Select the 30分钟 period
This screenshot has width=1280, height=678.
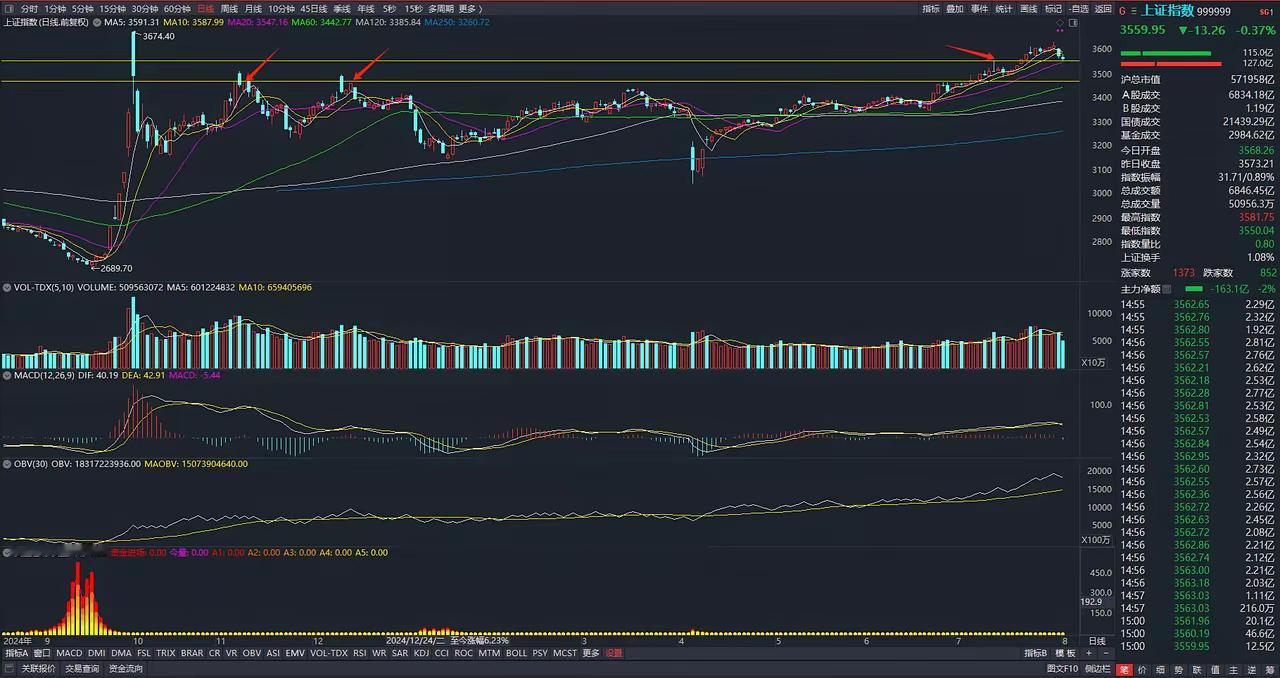click(145, 8)
